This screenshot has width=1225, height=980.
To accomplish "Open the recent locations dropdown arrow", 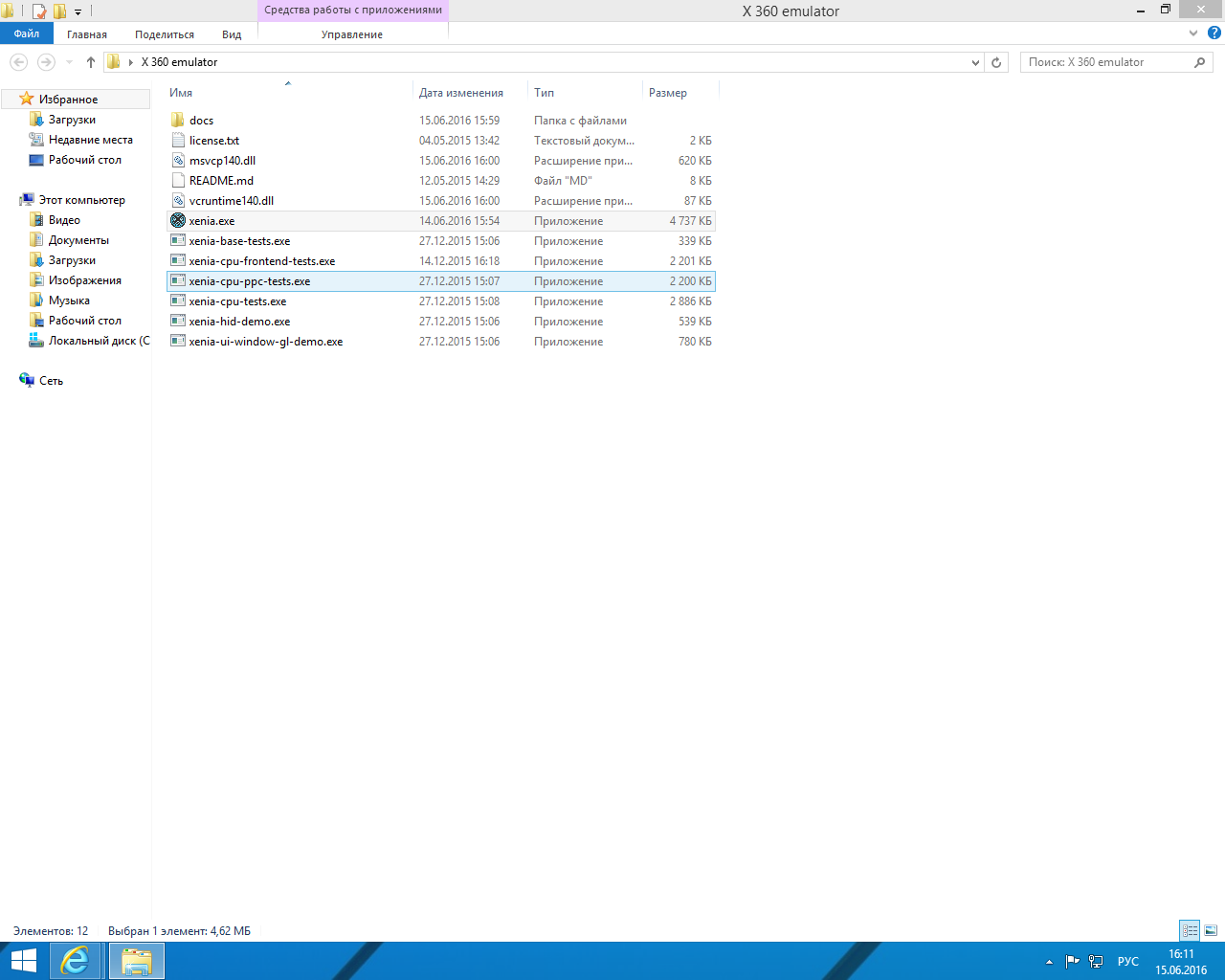I will pos(69,62).
